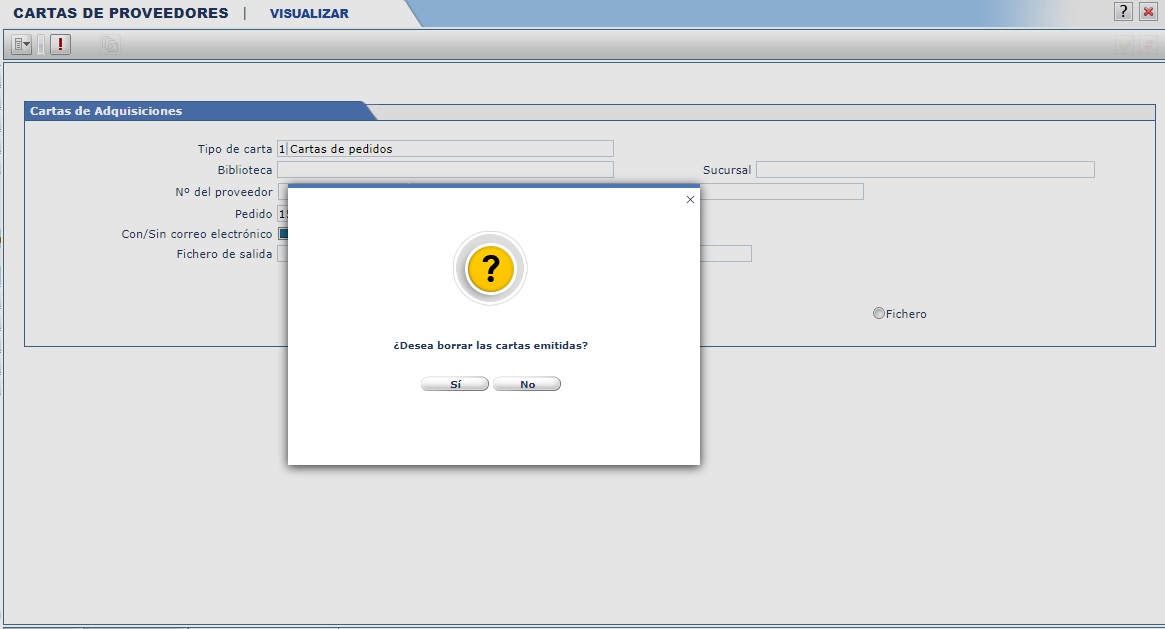Image resolution: width=1165 pixels, height=629 pixels.
Task: Click the red exclamation mark toolbar icon
Action: coord(60,45)
